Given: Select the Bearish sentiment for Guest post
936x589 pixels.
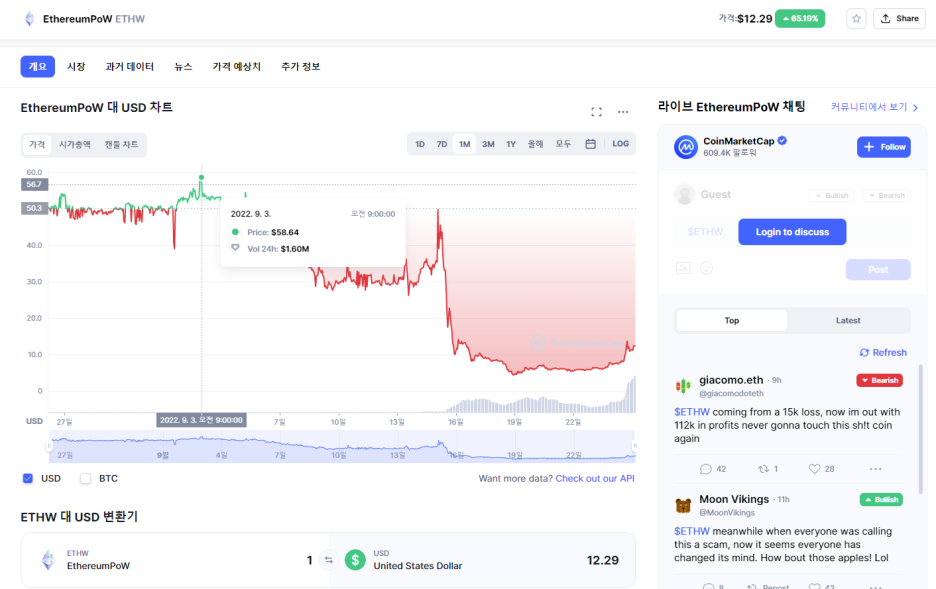Looking at the screenshot, I should click(886, 195).
